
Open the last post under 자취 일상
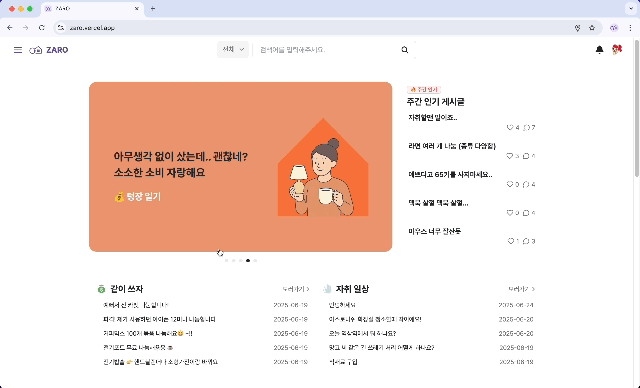431,362
